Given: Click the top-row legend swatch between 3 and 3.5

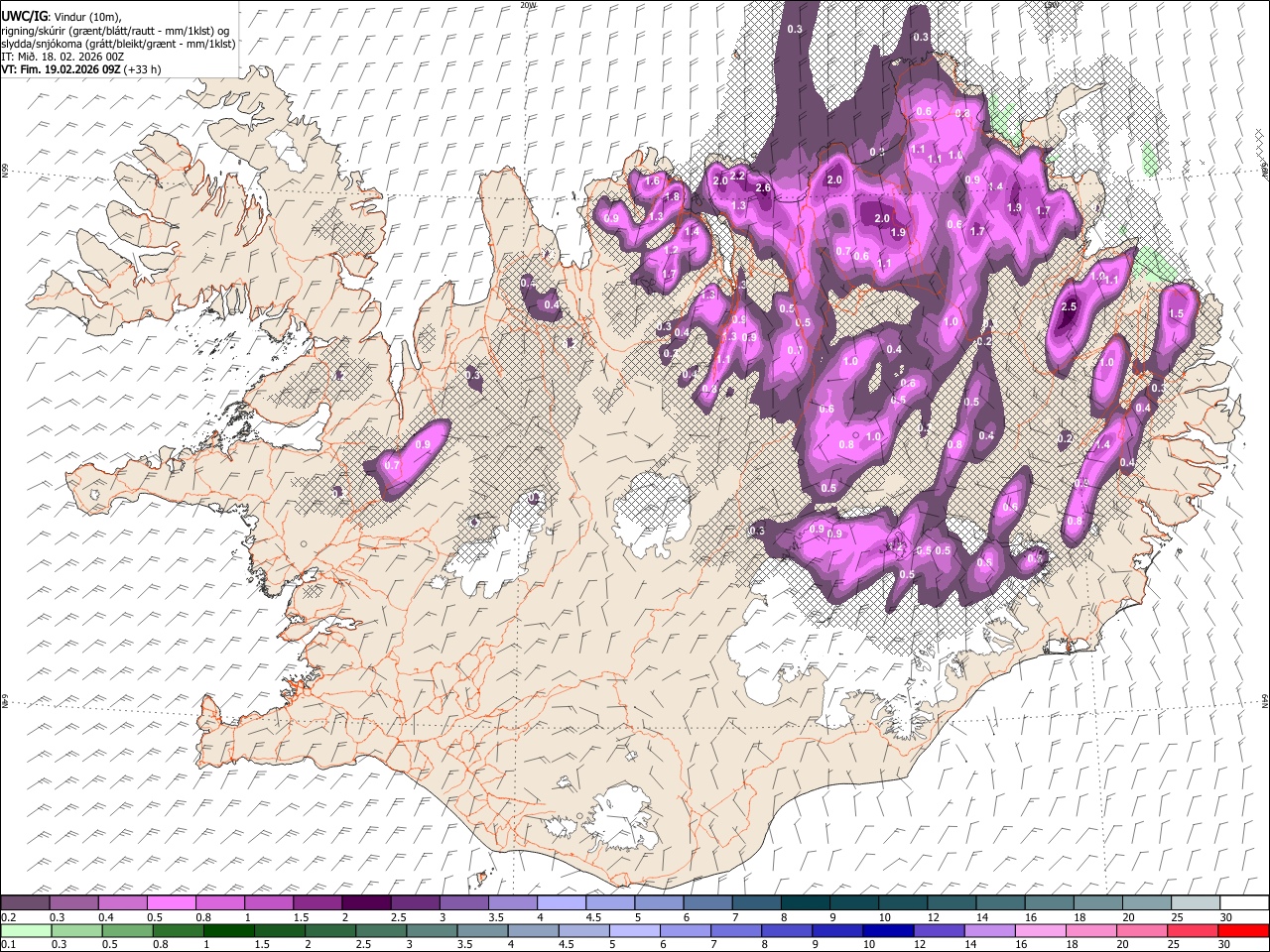Looking at the screenshot, I should tap(463, 903).
